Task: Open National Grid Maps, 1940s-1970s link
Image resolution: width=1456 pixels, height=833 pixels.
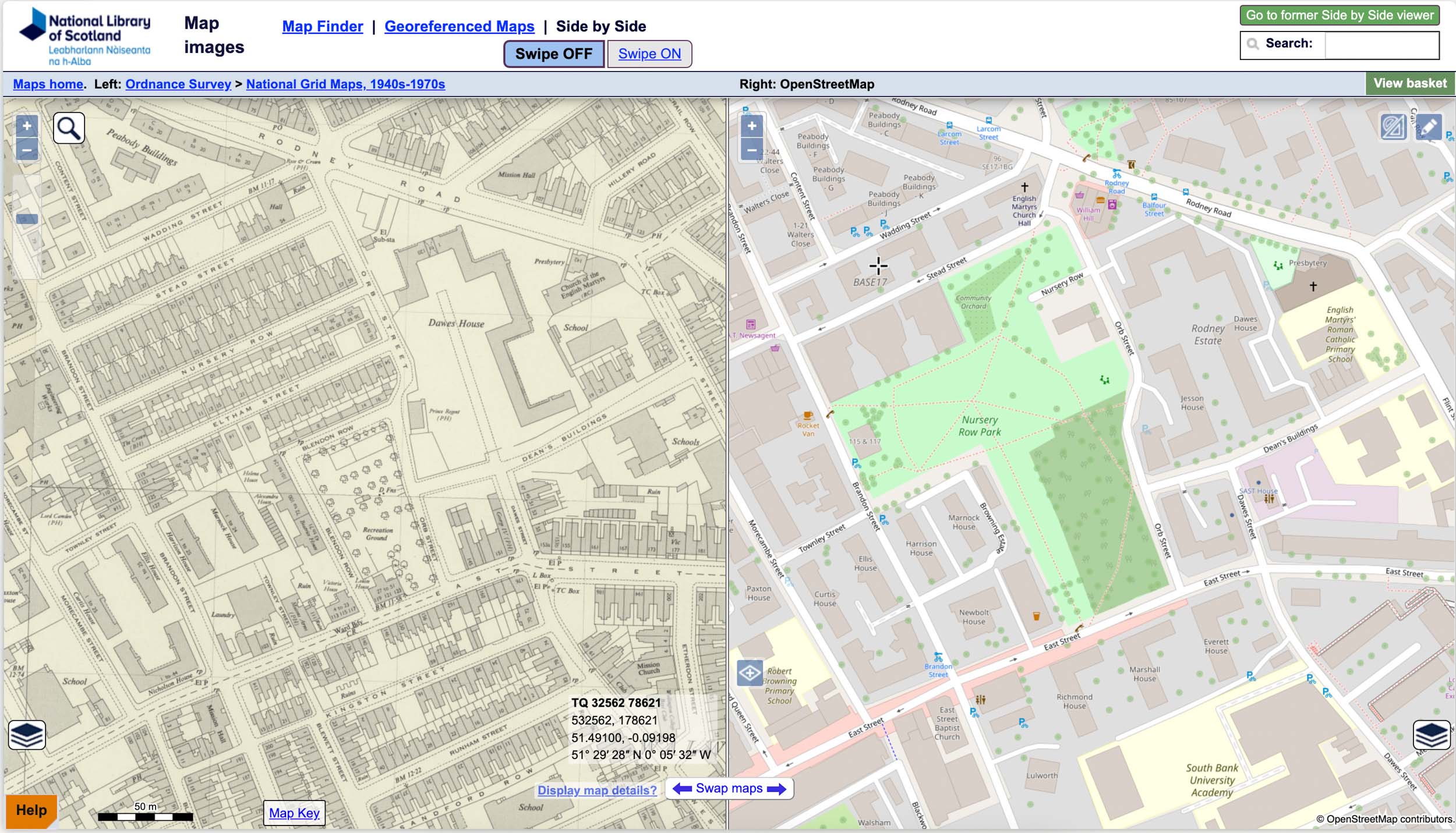Action: (x=345, y=84)
